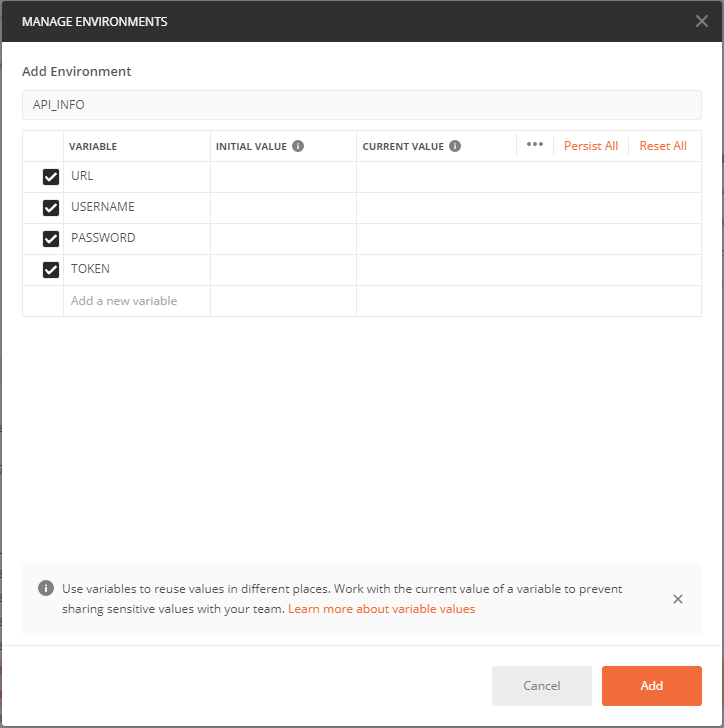This screenshot has height=728, width=724.
Task: Click the info icon in the tip banner
Action: [x=46, y=588]
